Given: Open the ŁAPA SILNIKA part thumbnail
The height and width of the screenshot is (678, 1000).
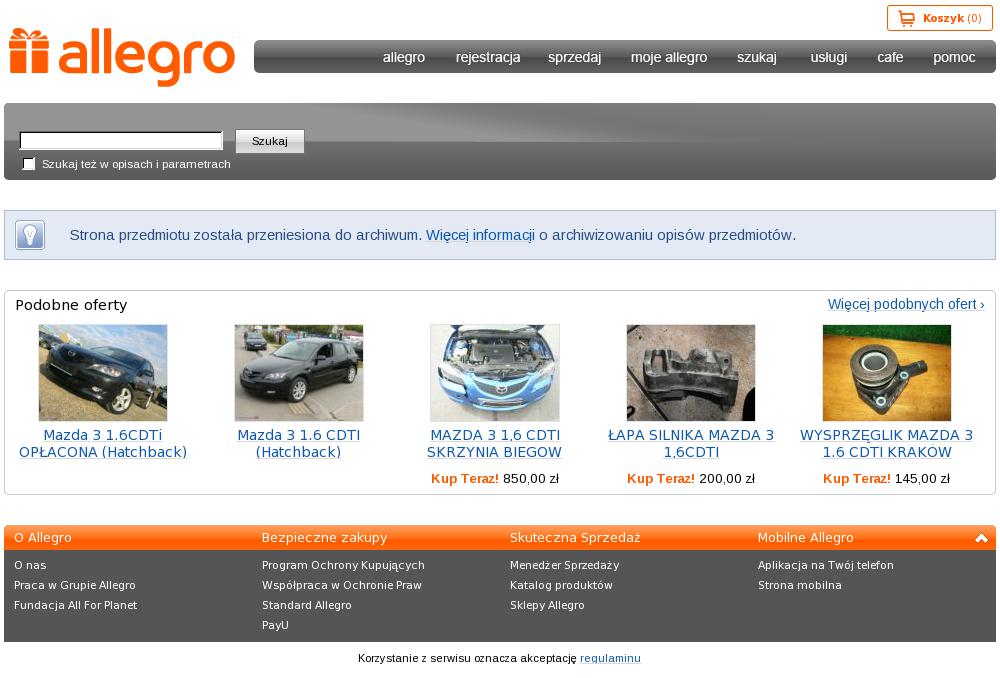Looking at the screenshot, I should (691, 372).
